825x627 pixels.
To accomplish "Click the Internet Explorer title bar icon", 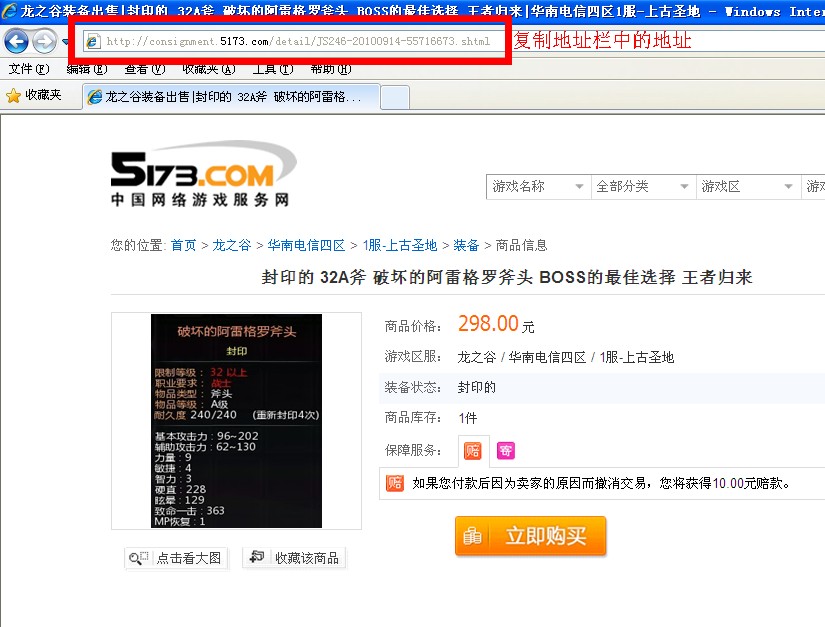I will pyautogui.click(x=9, y=11).
